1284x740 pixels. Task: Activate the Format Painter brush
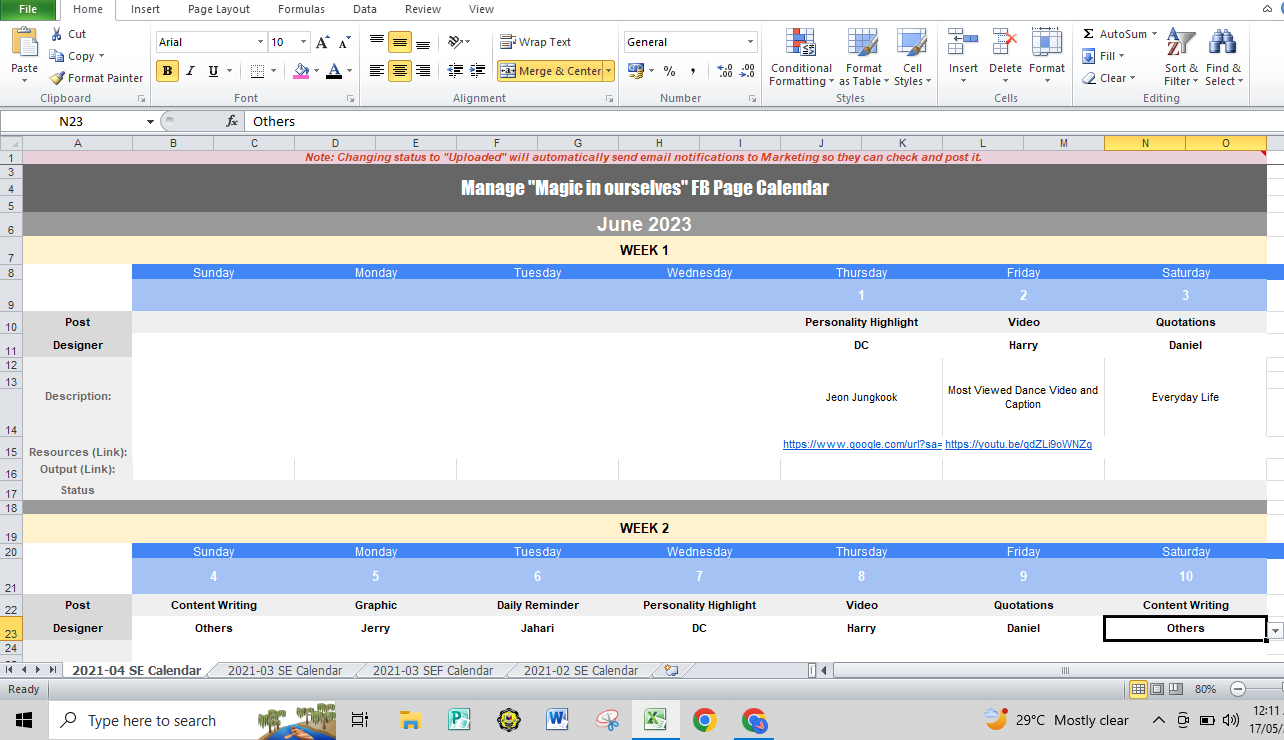[x=57, y=78]
